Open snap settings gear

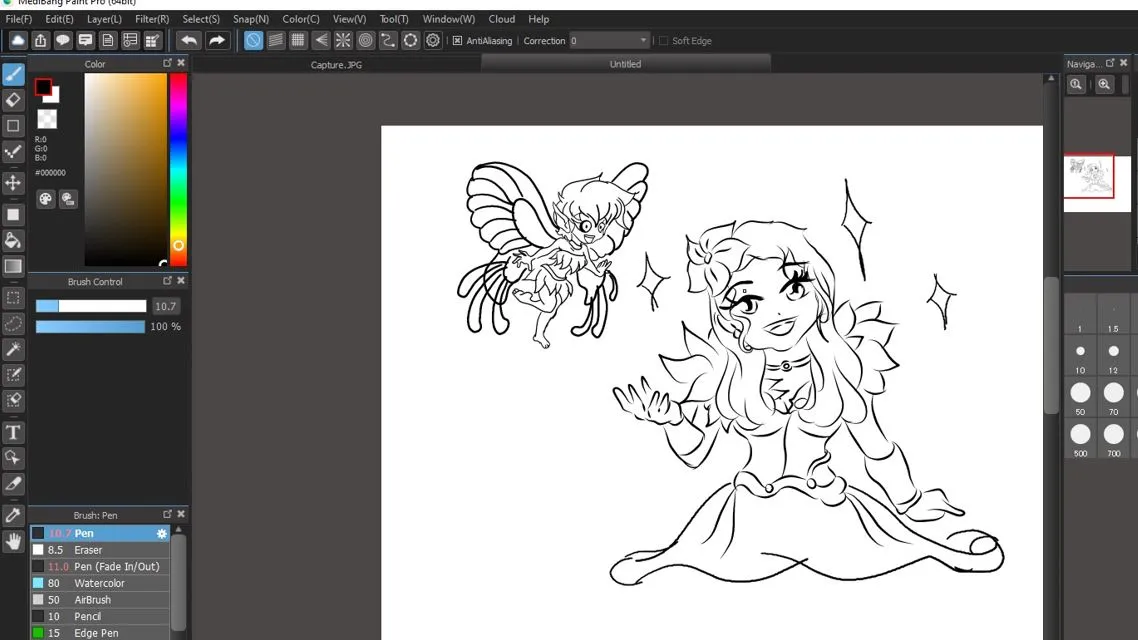coord(433,41)
